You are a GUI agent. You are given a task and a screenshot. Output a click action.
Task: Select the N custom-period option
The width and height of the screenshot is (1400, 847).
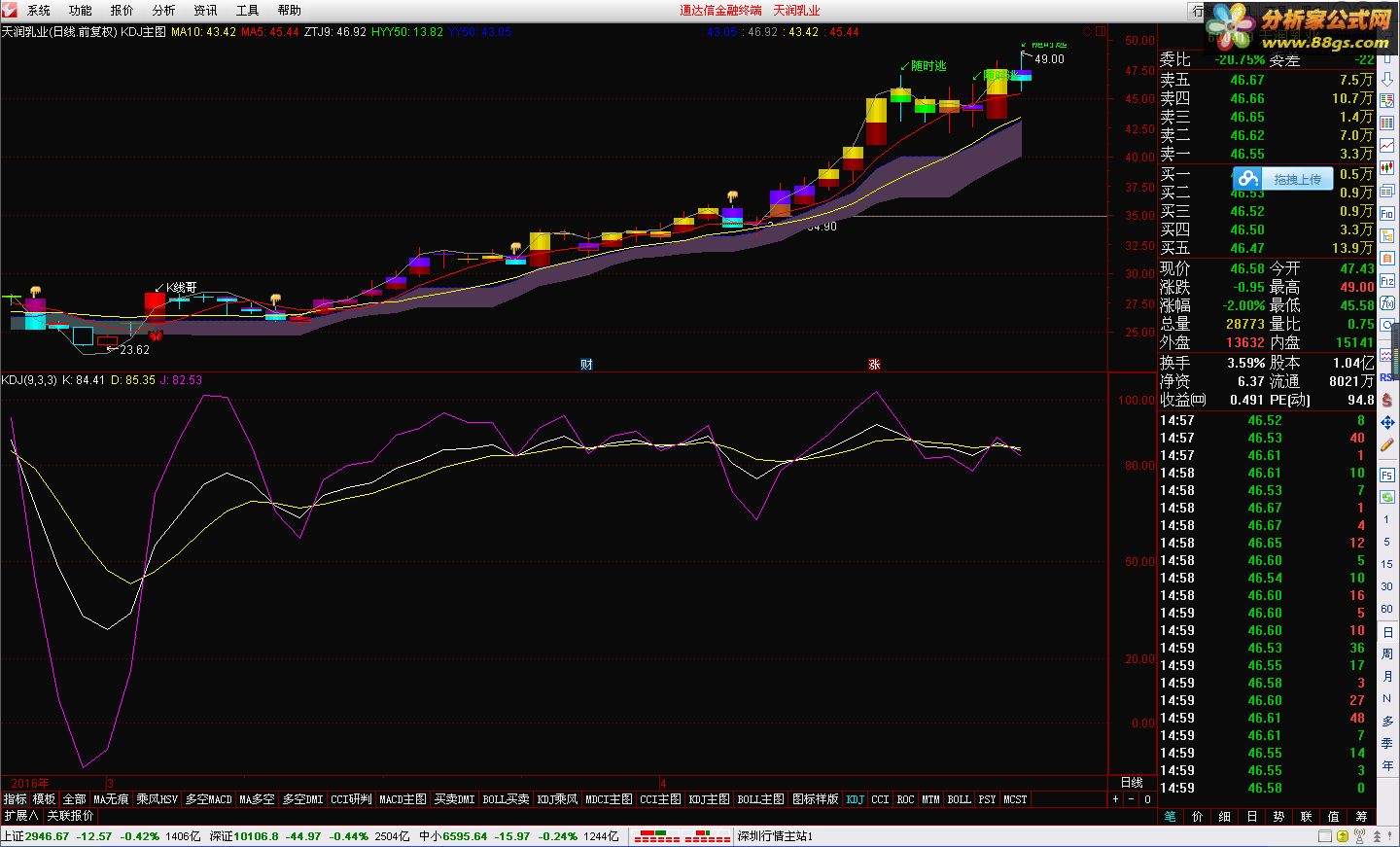(1387, 697)
